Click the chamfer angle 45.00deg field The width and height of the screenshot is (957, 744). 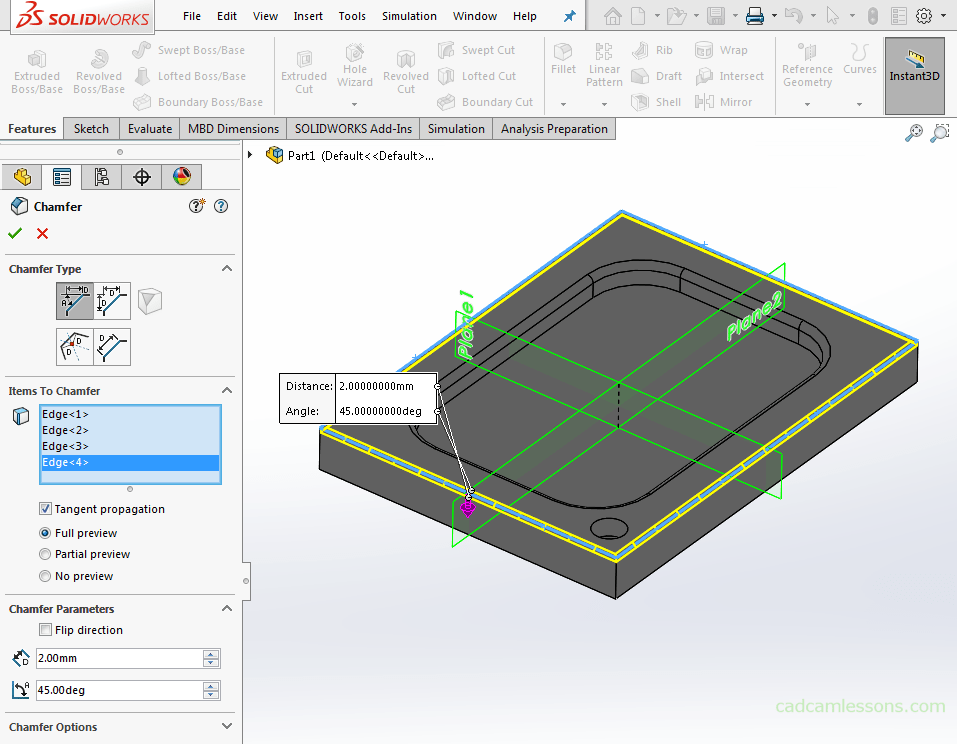point(119,690)
